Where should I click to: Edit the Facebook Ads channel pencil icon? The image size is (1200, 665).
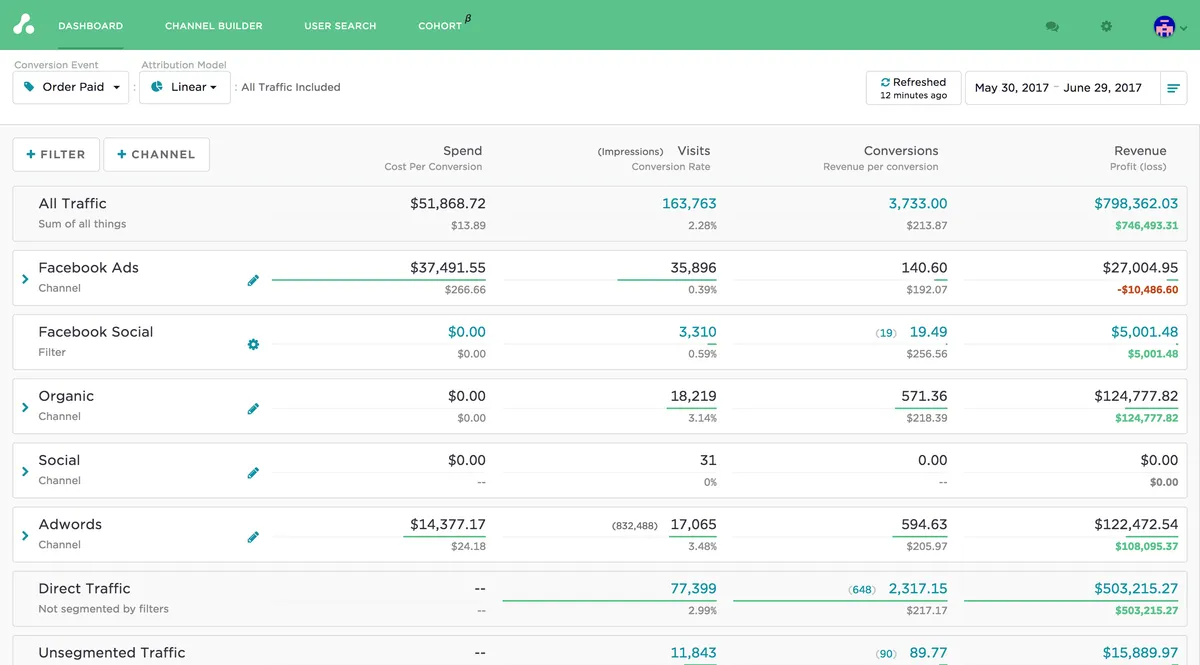253,281
